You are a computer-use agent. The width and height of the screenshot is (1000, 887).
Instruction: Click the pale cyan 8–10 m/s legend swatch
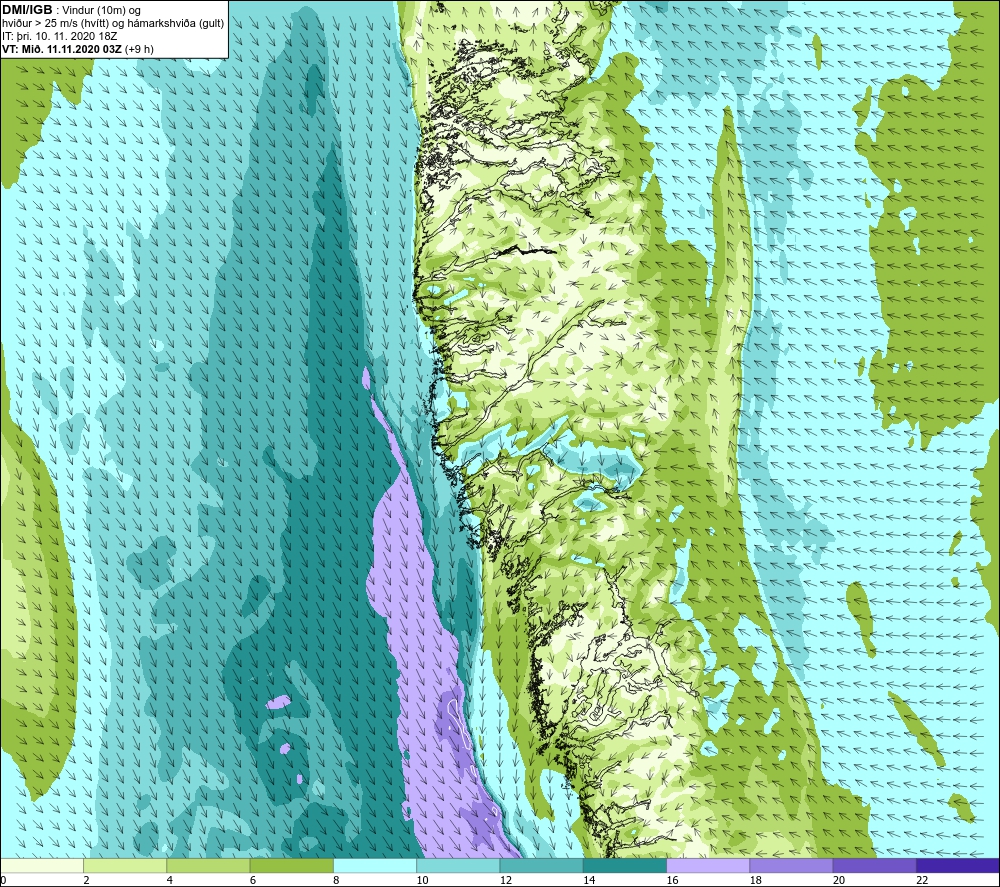point(375,865)
